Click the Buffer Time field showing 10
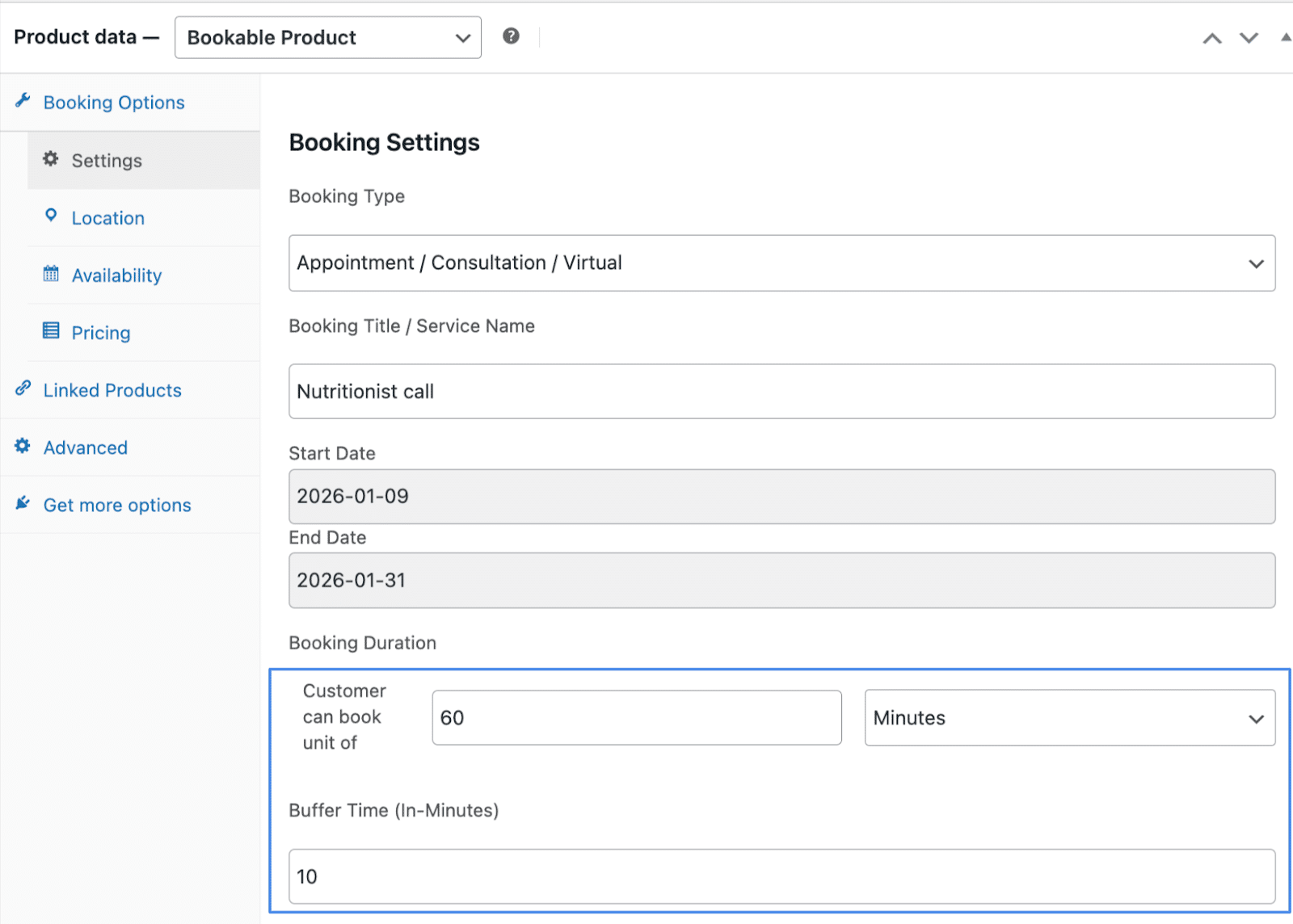 (x=782, y=876)
